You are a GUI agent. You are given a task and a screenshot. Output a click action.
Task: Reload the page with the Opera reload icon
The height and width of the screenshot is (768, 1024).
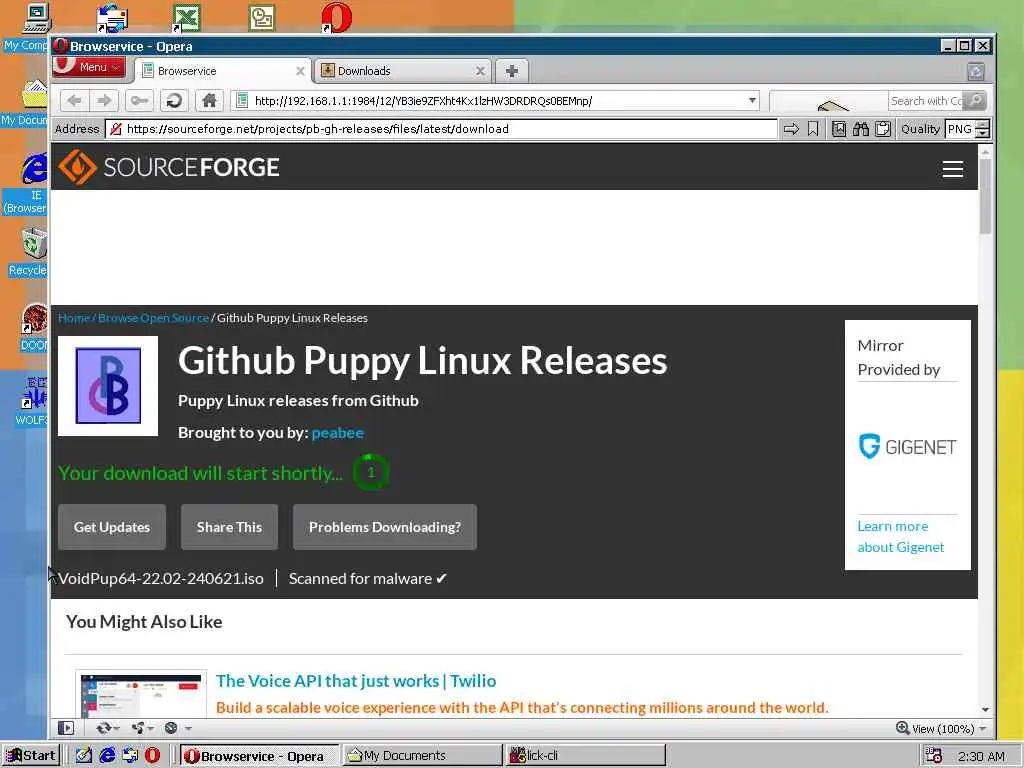[x=174, y=101]
